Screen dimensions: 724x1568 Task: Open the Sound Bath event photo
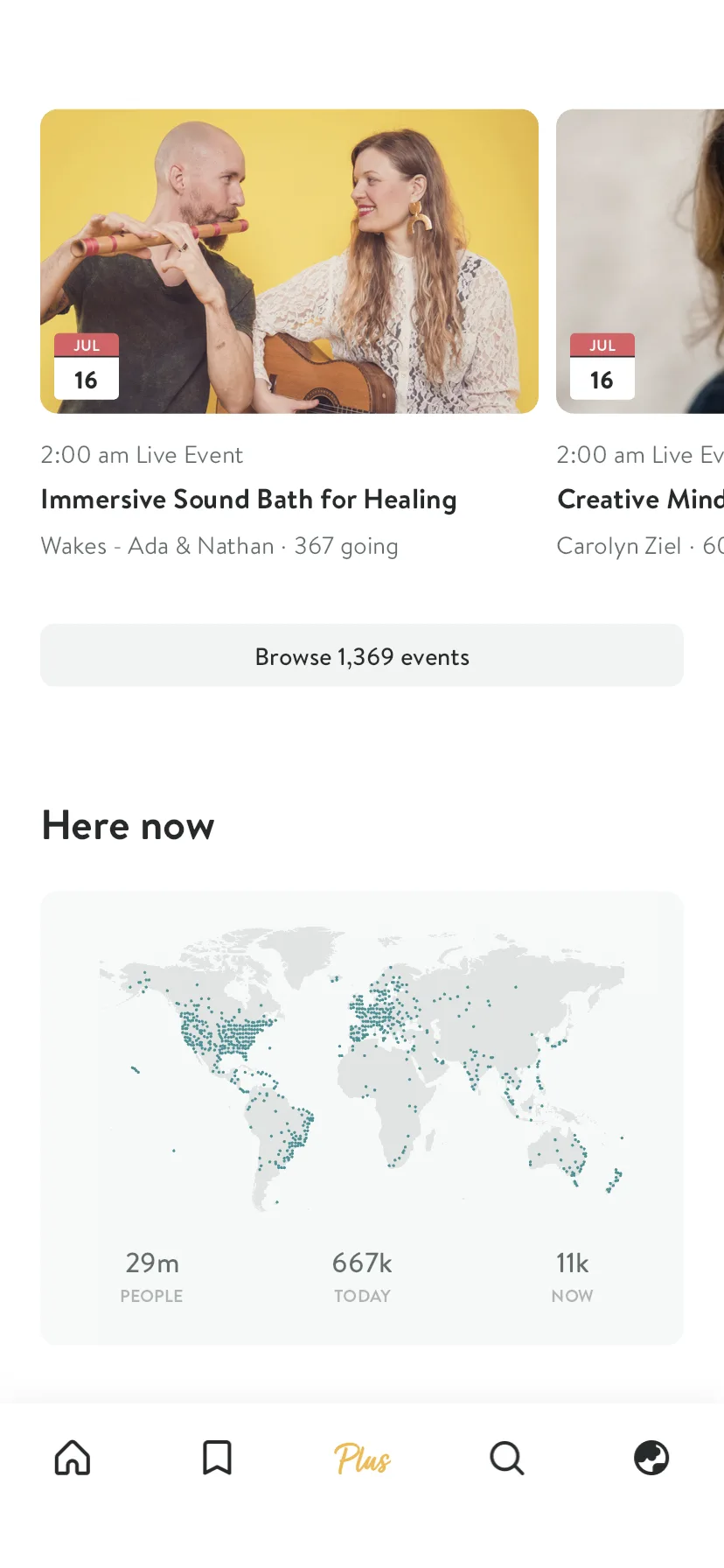click(289, 262)
